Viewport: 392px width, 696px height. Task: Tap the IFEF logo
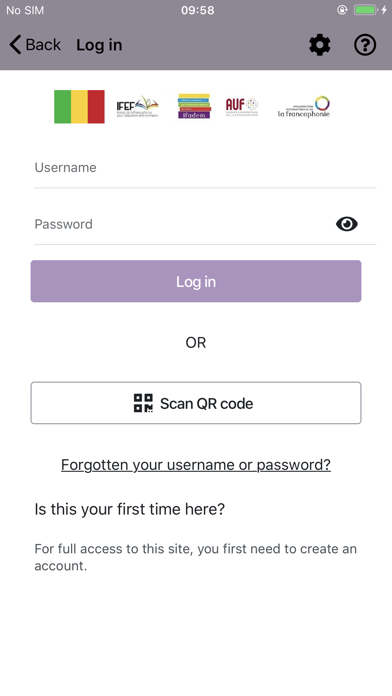coord(137,107)
